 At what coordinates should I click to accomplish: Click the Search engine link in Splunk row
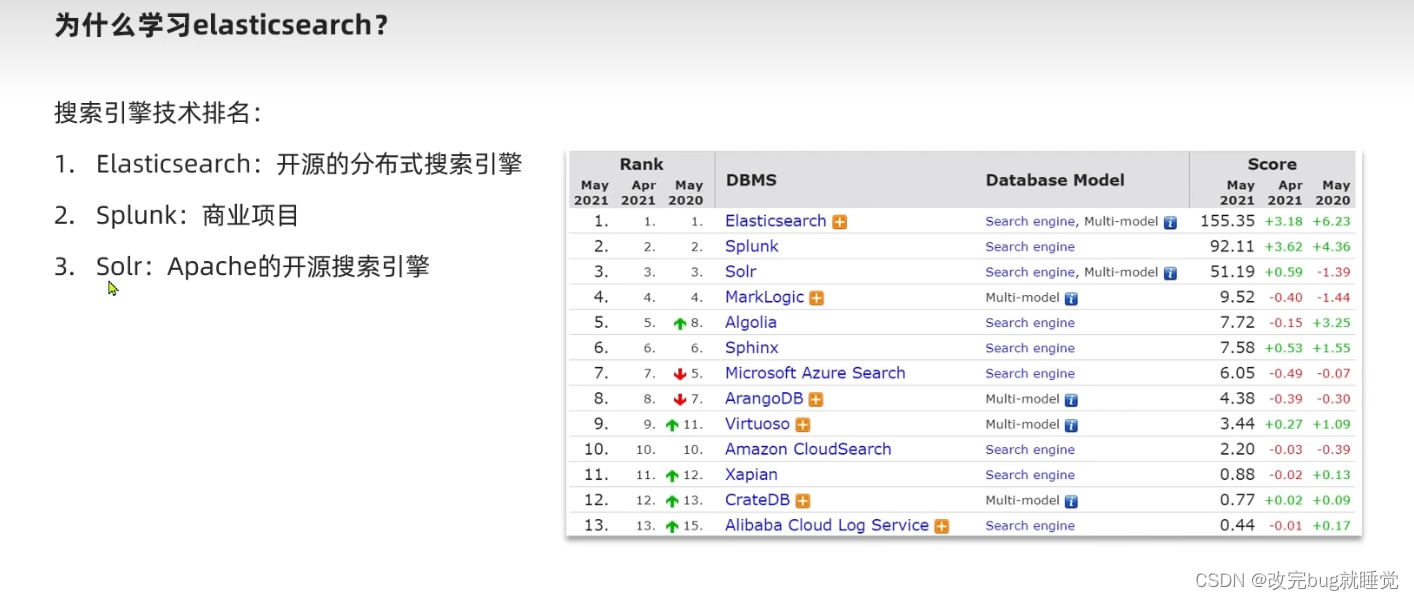tap(1030, 247)
